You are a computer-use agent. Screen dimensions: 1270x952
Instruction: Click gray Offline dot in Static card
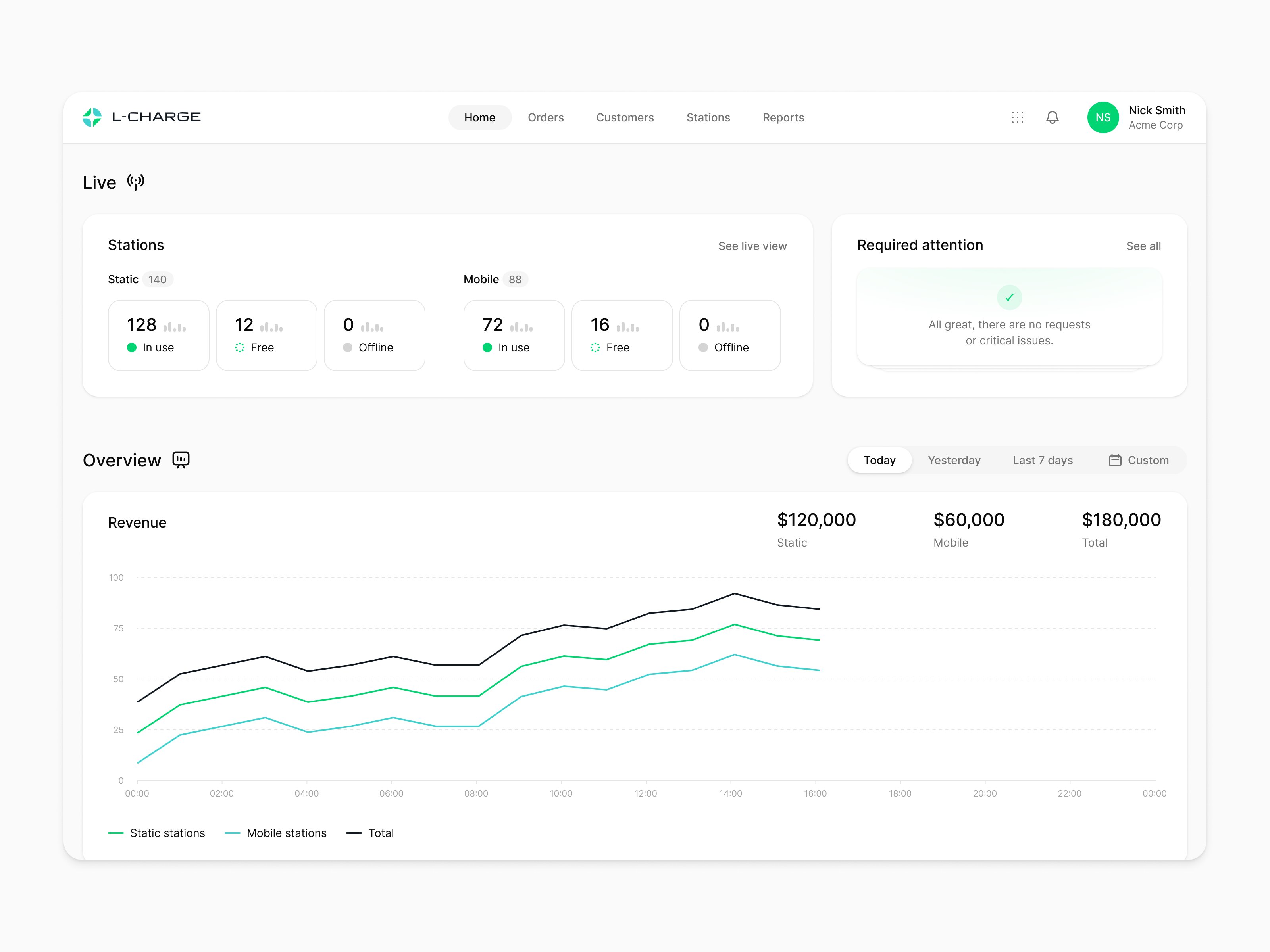[347, 348]
